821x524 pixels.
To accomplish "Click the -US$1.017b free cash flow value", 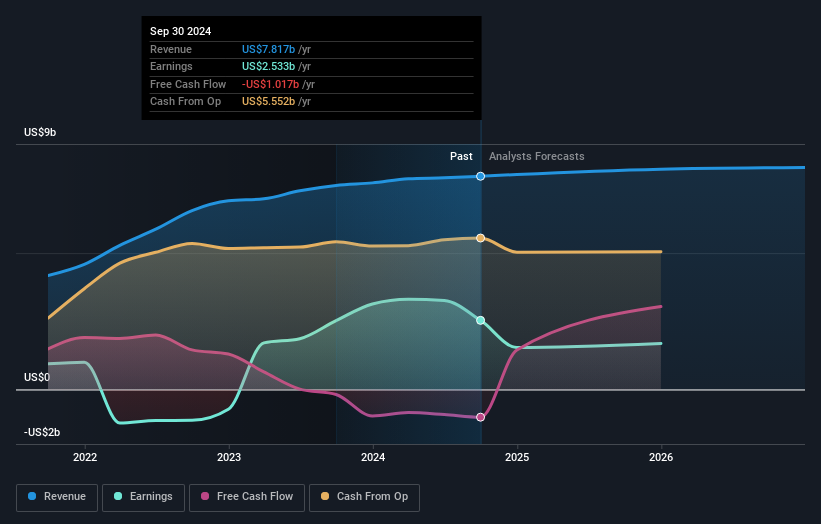I will point(270,84).
